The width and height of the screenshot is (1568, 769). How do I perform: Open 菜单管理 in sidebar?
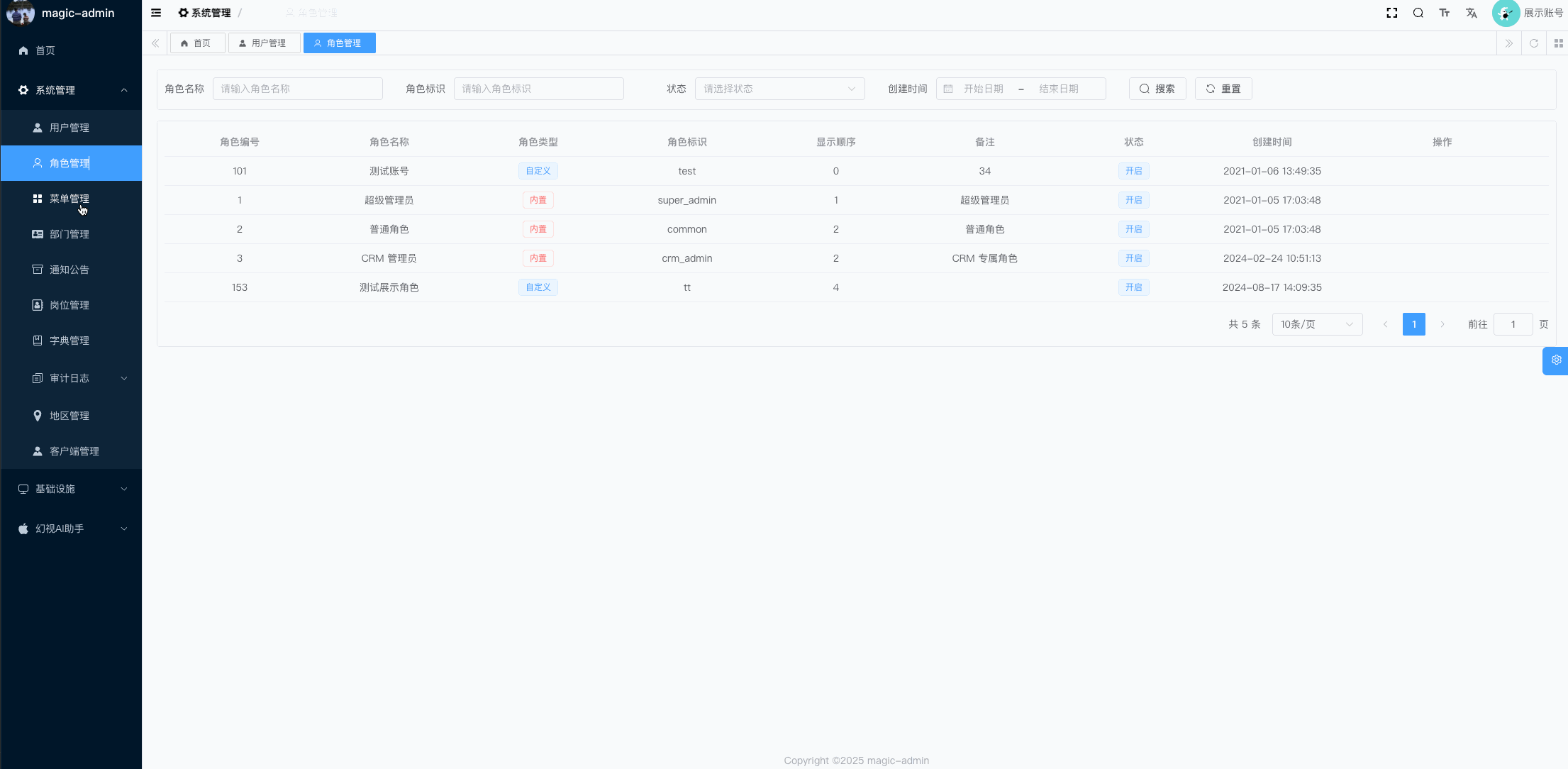(69, 199)
